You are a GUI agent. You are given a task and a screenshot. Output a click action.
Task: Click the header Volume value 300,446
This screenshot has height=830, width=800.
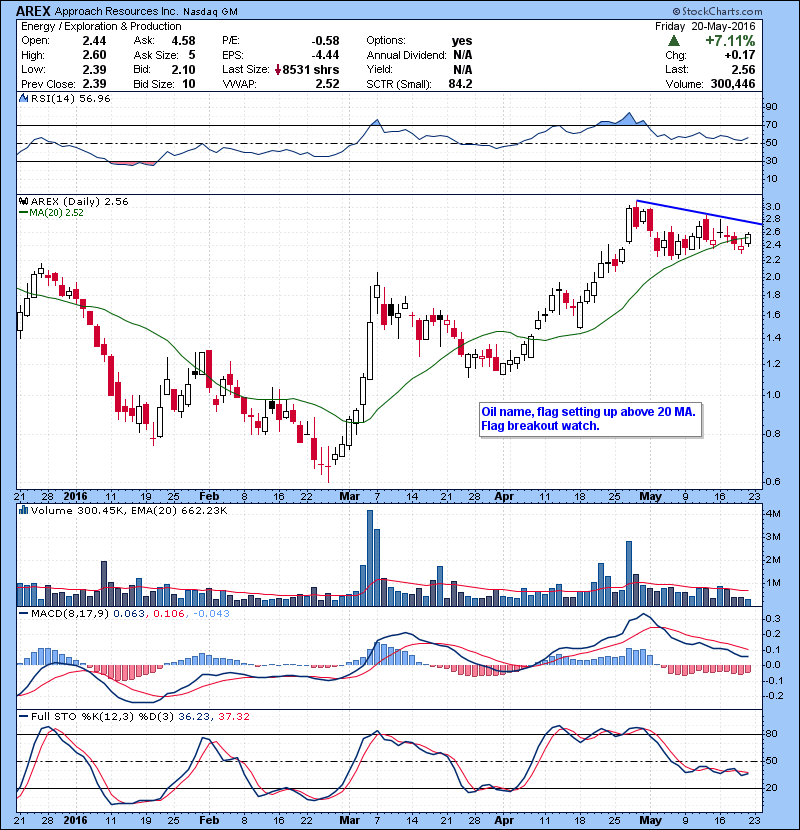point(733,84)
